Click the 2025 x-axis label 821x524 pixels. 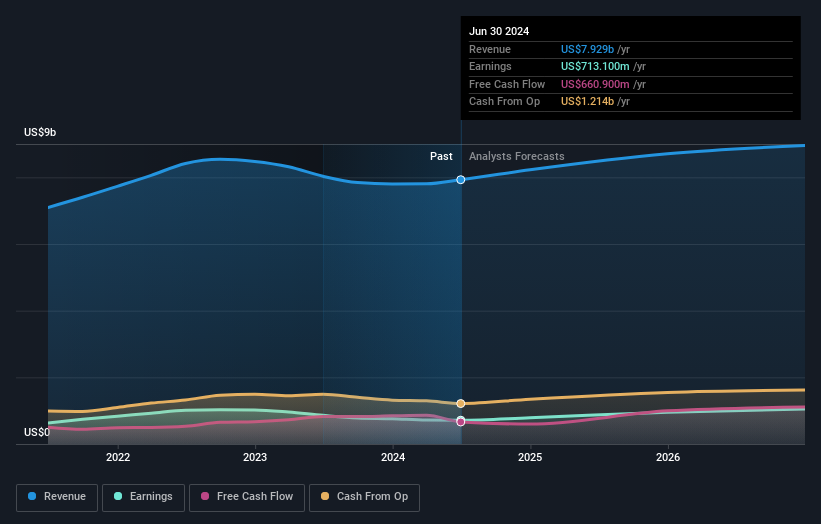(x=530, y=457)
